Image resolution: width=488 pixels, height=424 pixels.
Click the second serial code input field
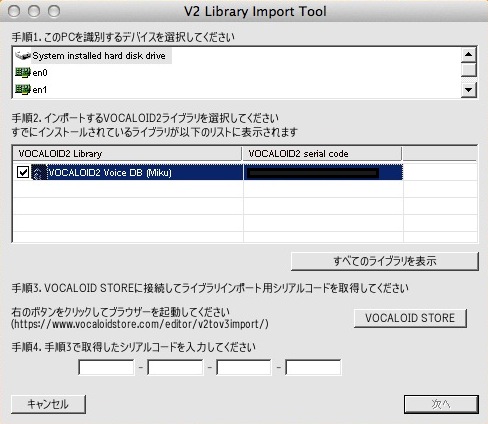click(175, 367)
